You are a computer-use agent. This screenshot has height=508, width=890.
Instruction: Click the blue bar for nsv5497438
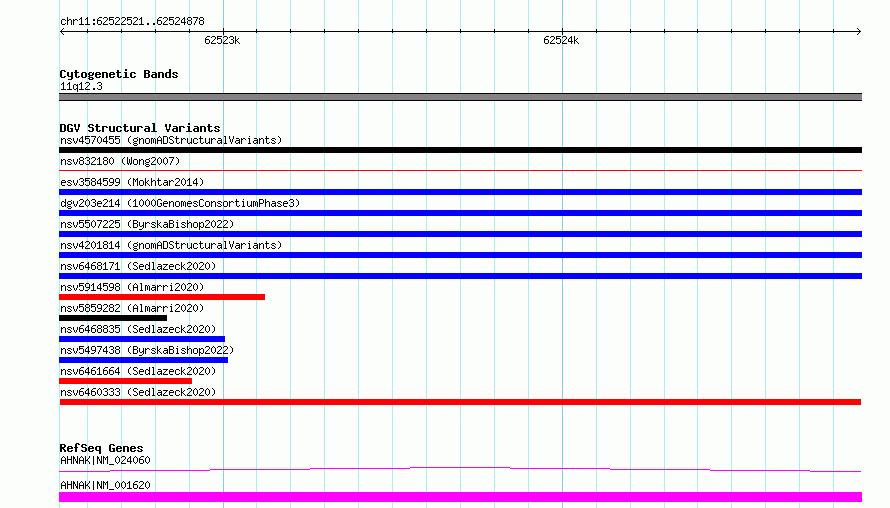click(144, 360)
